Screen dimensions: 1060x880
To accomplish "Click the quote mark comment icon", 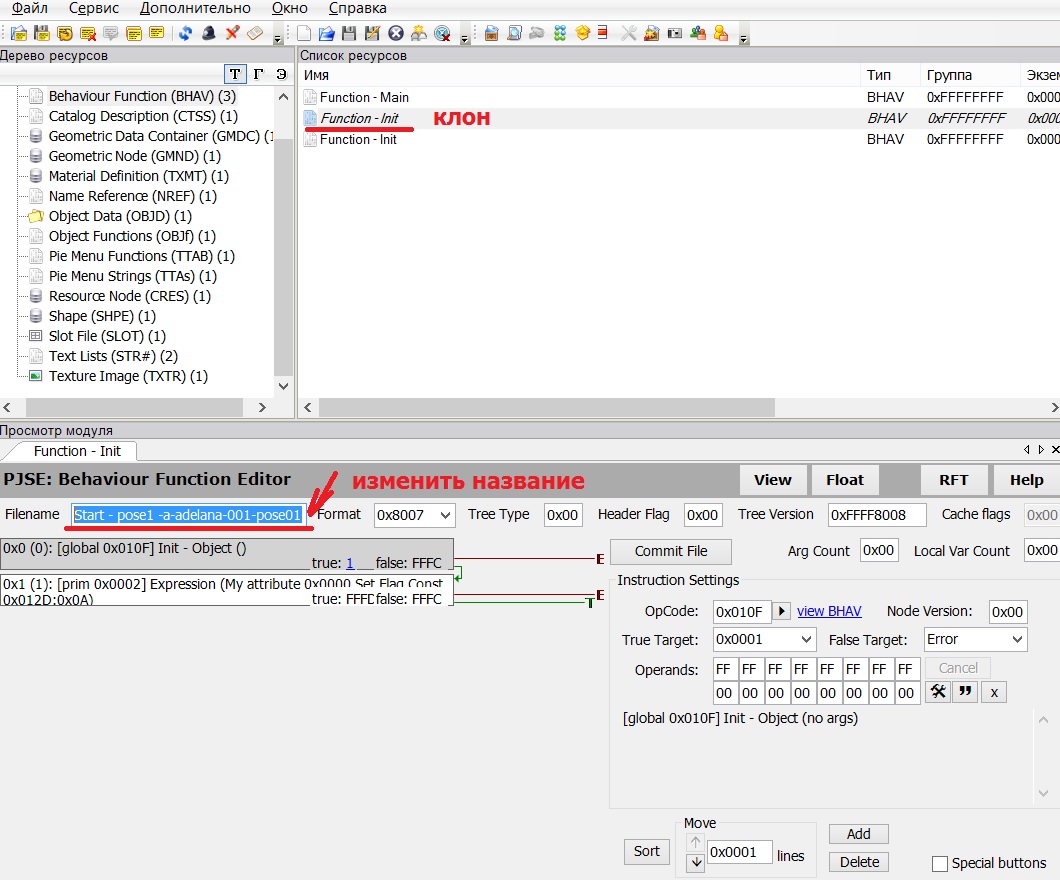I will (x=965, y=693).
